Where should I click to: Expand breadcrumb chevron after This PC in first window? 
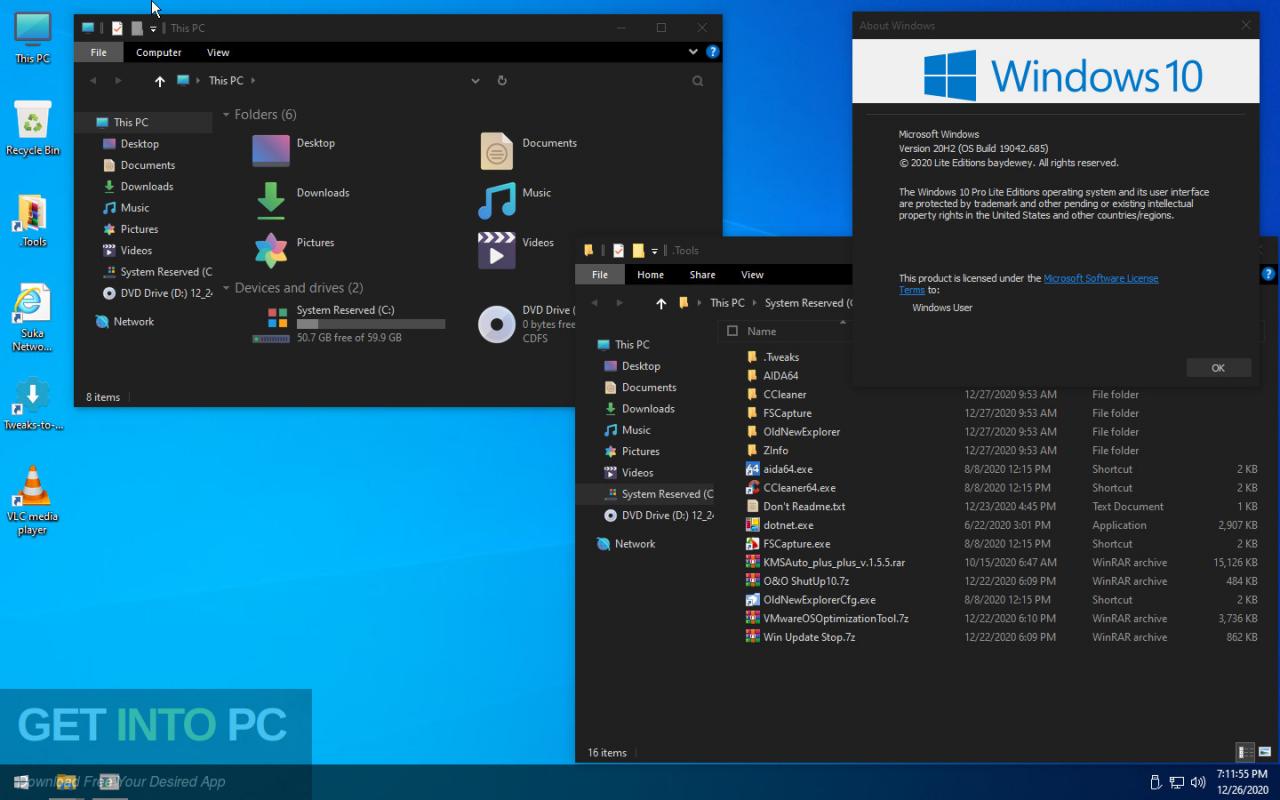point(253,81)
